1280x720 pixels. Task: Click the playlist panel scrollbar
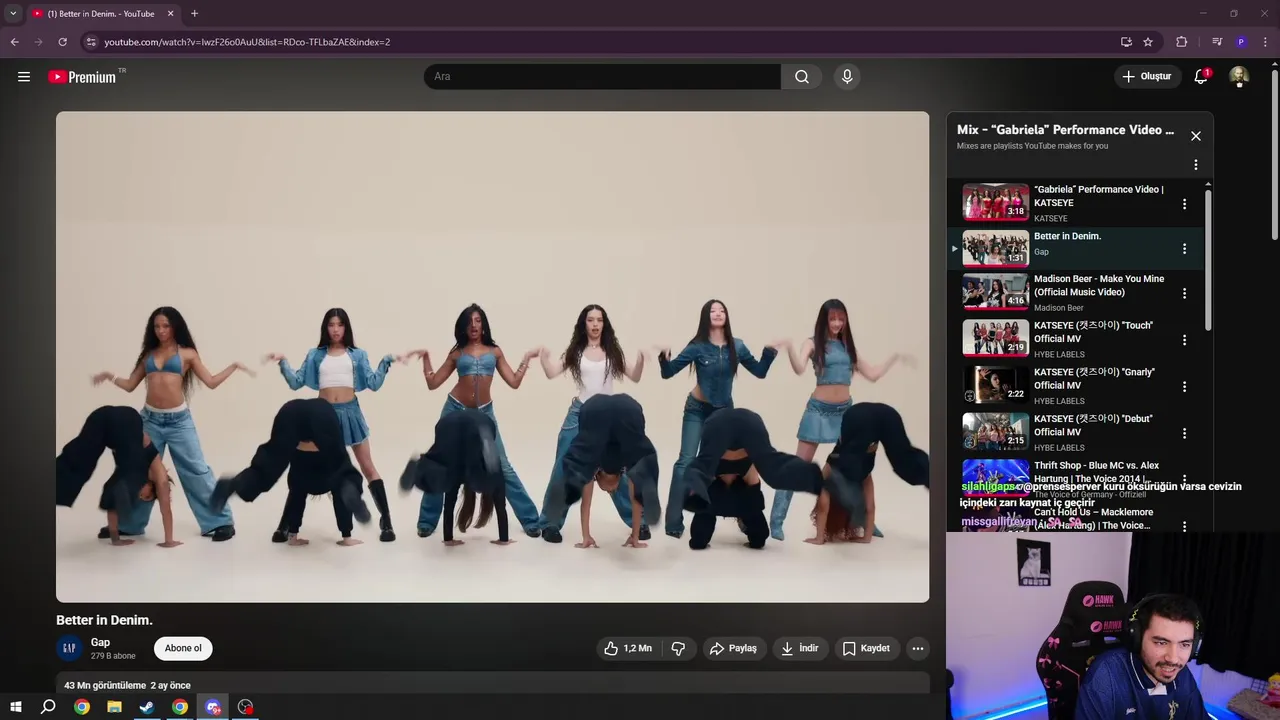click(x=1208, y=260)
